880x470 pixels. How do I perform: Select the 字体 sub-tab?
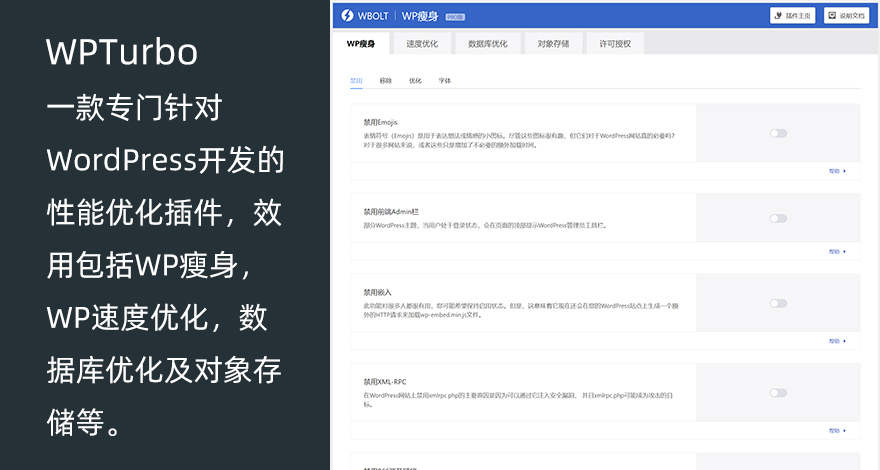(x=445, y=81)
